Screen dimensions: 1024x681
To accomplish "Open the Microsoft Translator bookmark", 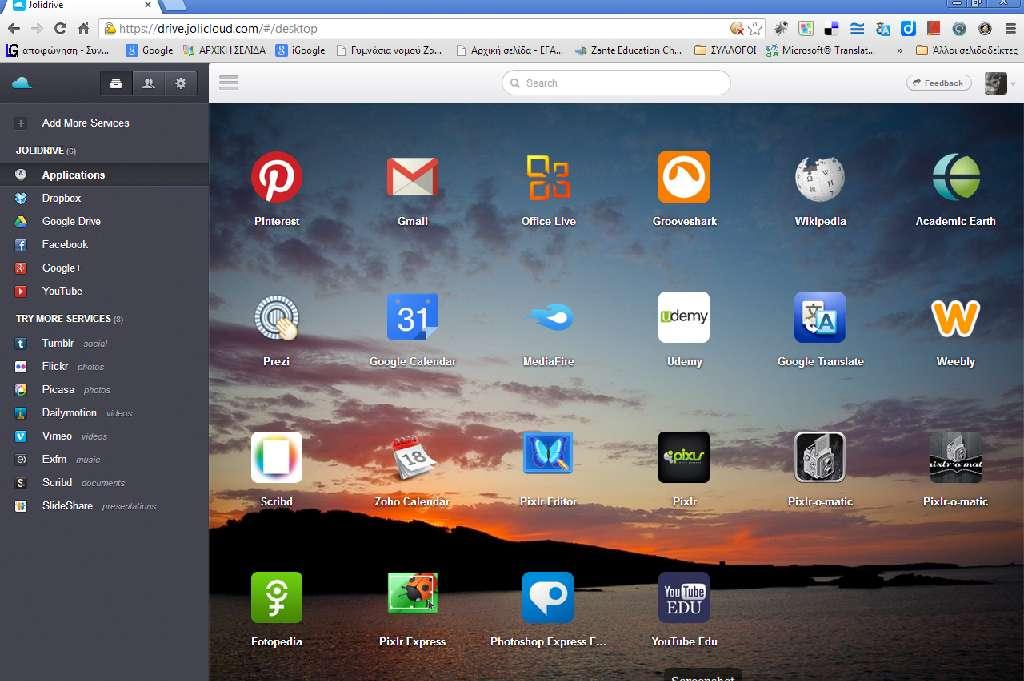I will click(819, 50).
